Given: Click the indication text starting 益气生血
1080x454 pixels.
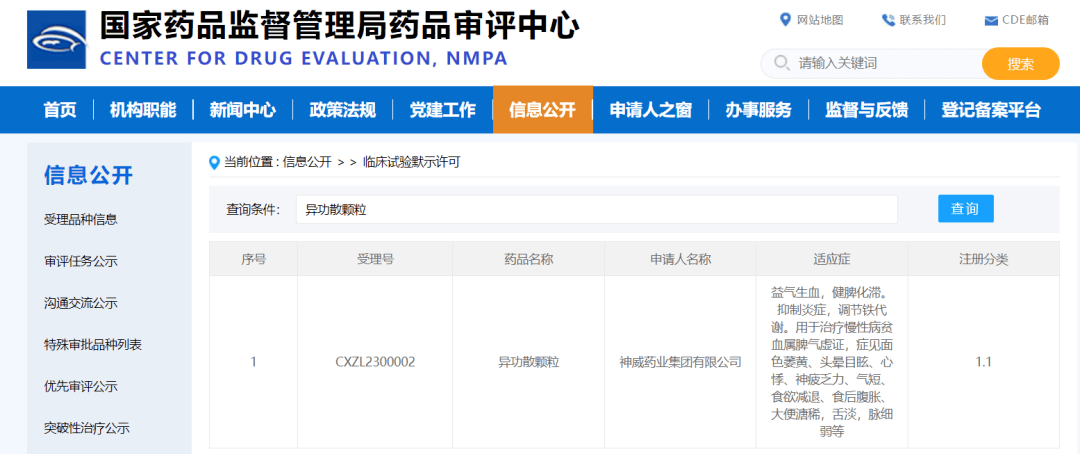Looking at the screenshot, I should [832, 362].
